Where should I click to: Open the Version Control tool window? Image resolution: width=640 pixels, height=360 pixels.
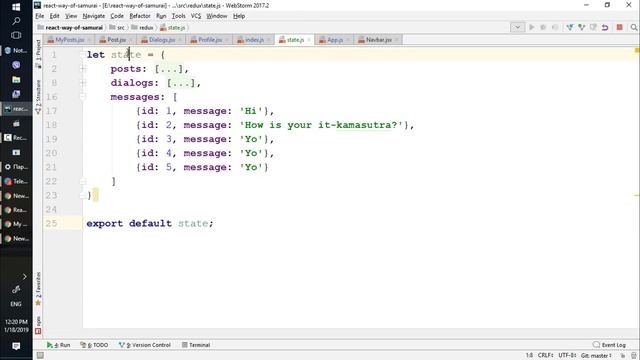[144, 345]
